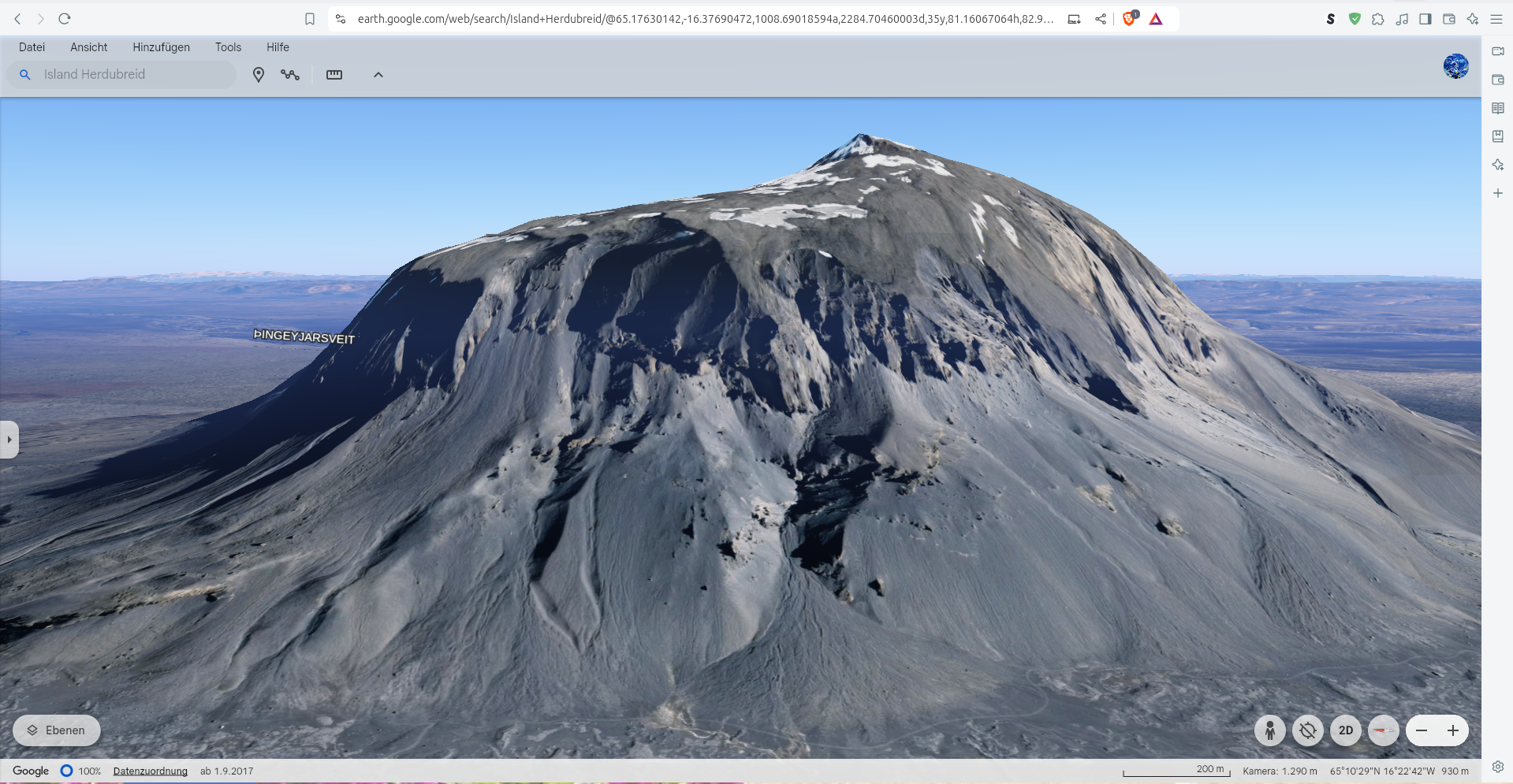This screenshot has height=784, width=1513.
Task: Bookmark this page in the address bar
Action: [x=310, y=19]
